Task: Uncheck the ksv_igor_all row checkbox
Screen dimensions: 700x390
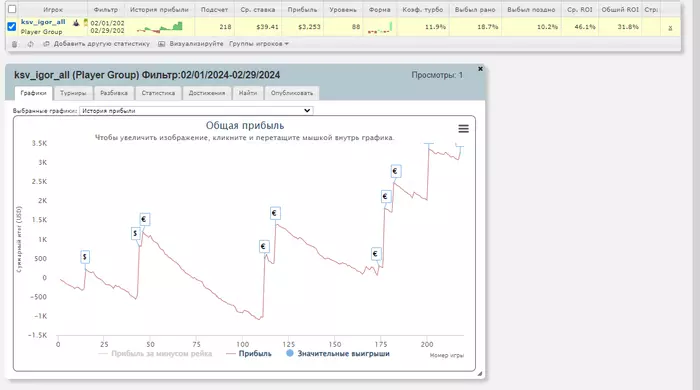Action: coord(12,27)
